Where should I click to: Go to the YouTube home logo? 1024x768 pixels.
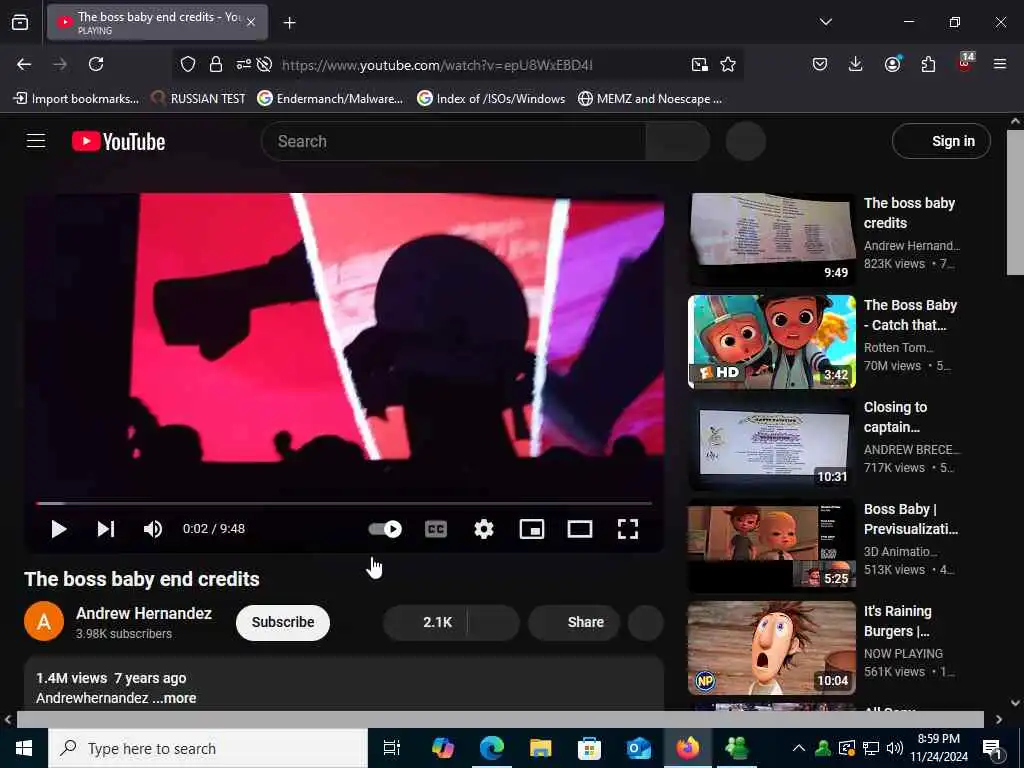pos(118,142)
